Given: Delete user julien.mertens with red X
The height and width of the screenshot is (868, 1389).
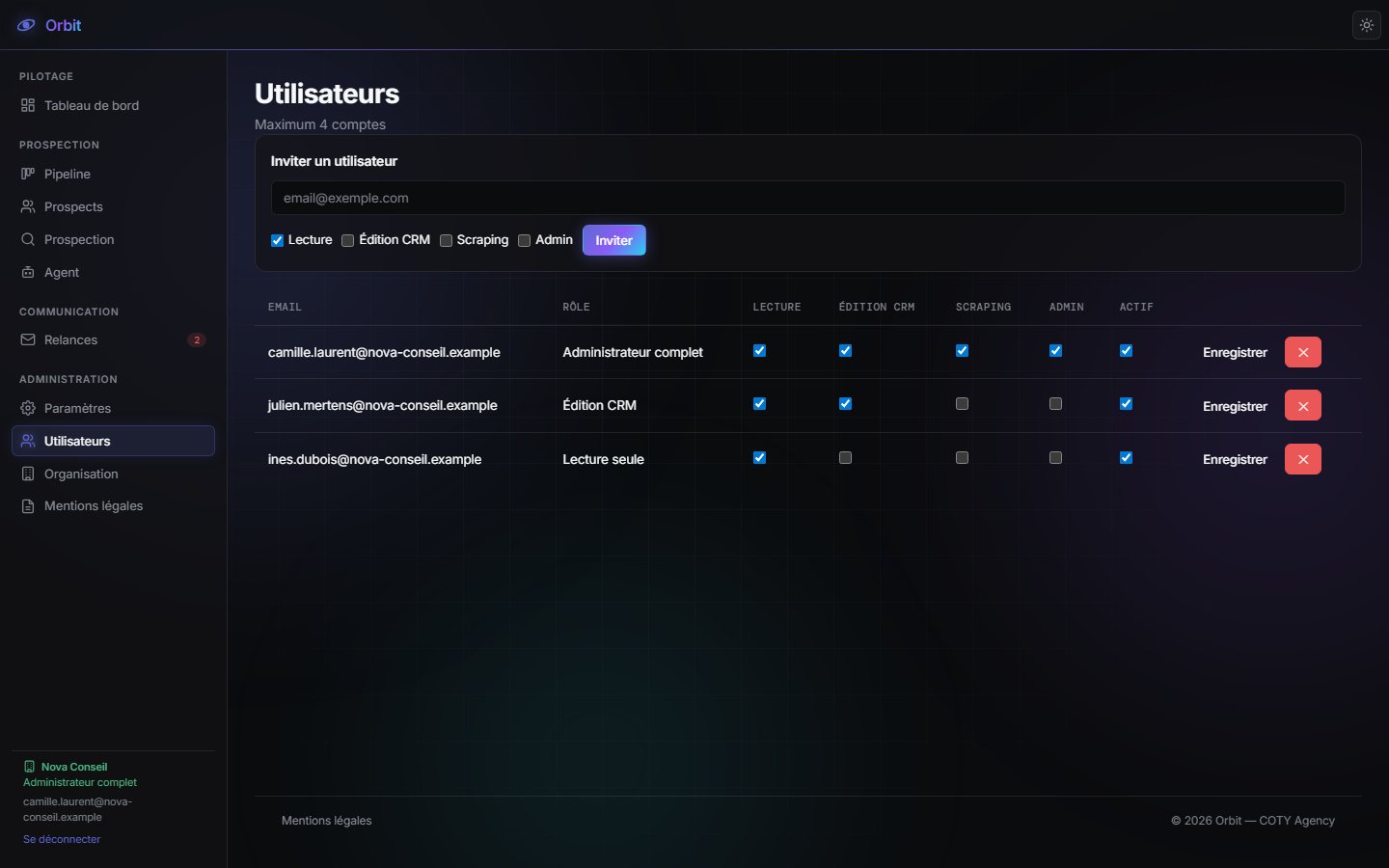Looking at the screenshot, I should tap(1303, 406).
